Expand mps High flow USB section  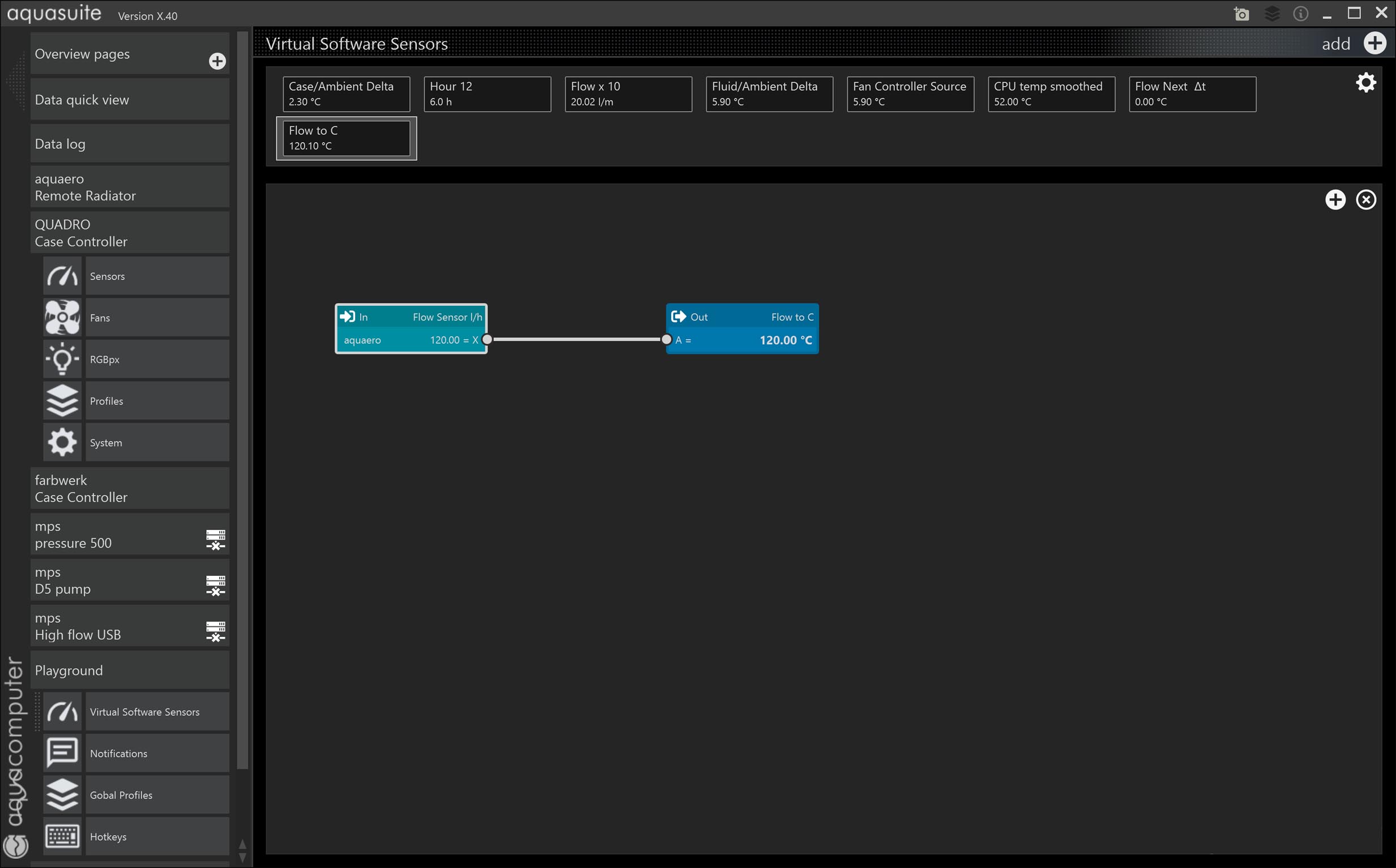130,626
